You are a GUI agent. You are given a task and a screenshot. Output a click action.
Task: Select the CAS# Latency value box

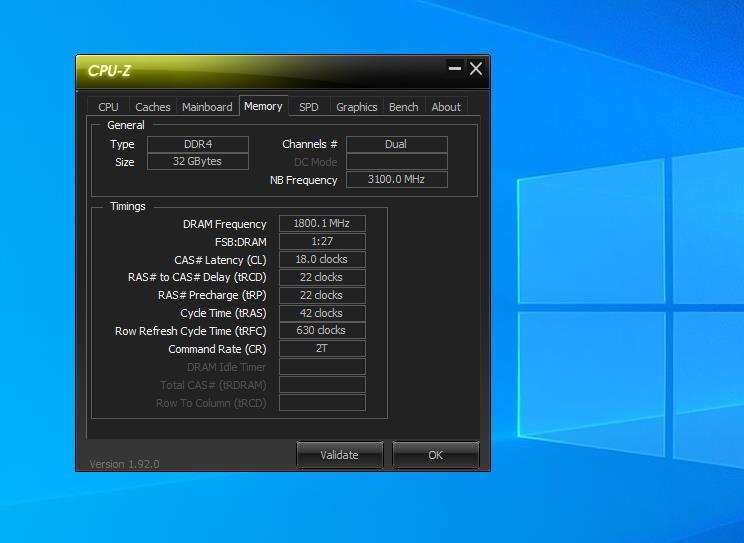tap(322, 259)
